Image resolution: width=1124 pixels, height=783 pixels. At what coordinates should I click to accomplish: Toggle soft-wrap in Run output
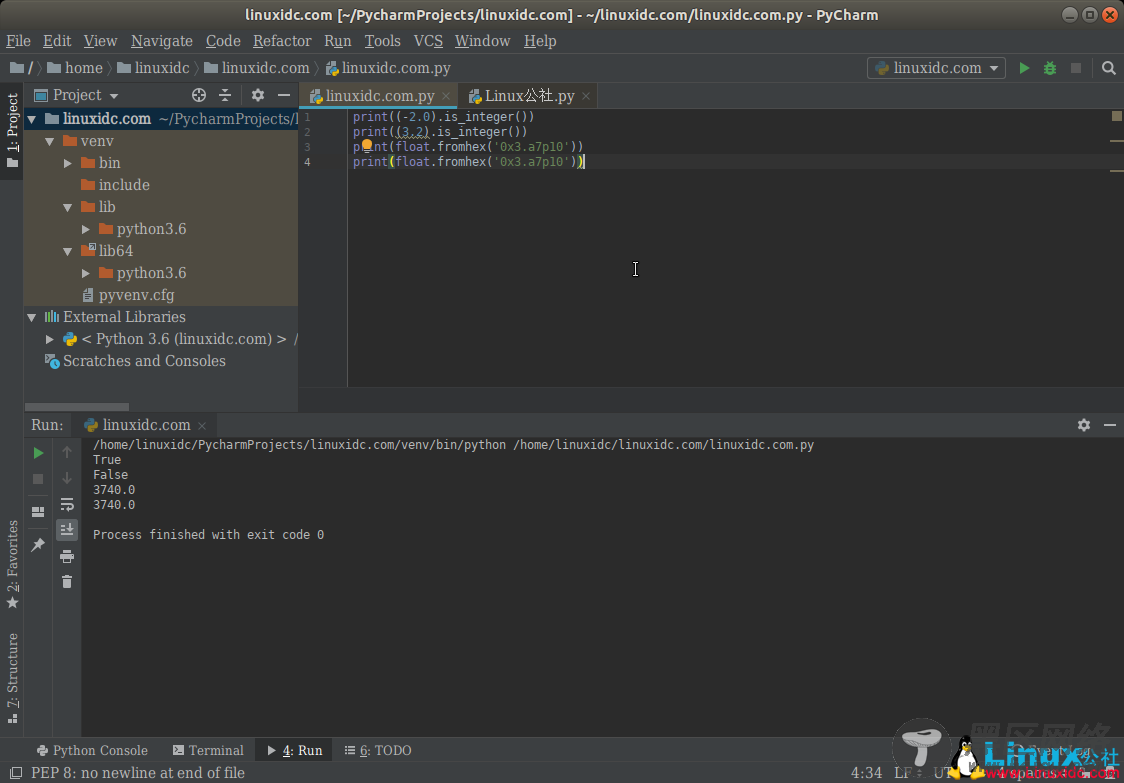click(x=67, y=504)
